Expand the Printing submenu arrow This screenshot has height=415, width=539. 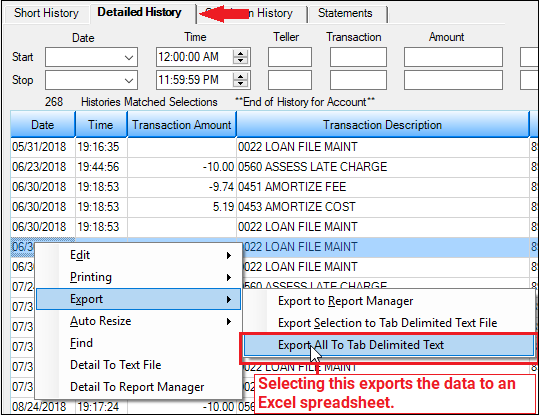tap(229, 277)
